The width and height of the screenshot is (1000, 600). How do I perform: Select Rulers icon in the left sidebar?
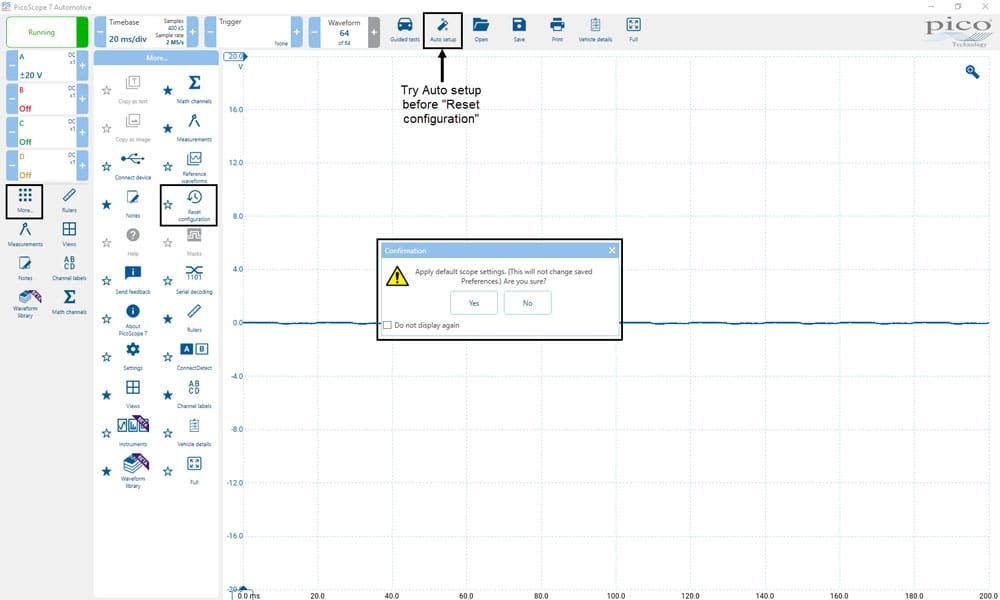tap(69, 201)
